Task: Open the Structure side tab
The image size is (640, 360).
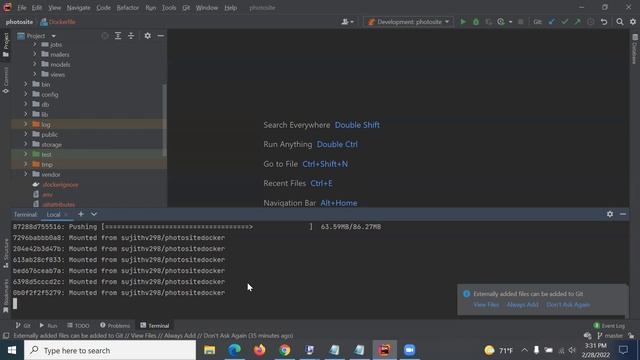Action: pyautogui.click(x=6, y=253)
